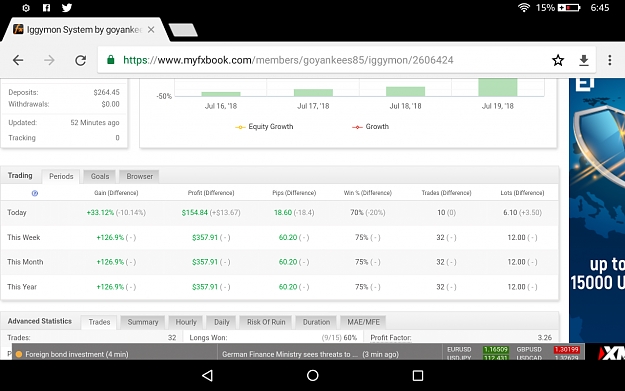The height and width of the screenshot is (391, 625).
Task: Click Today profit $154.84
Action: [195, 213]
